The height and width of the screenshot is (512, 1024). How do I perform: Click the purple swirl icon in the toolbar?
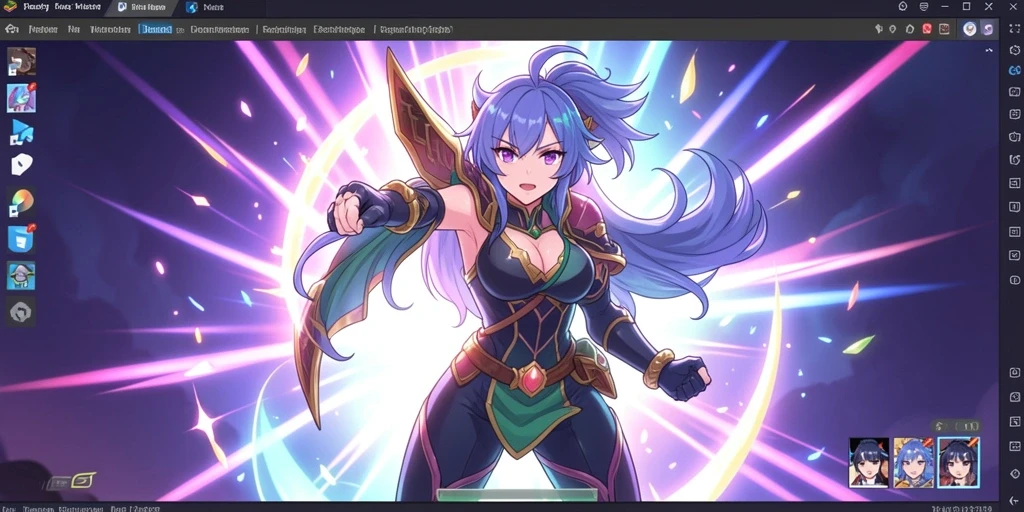coord(988,29)
